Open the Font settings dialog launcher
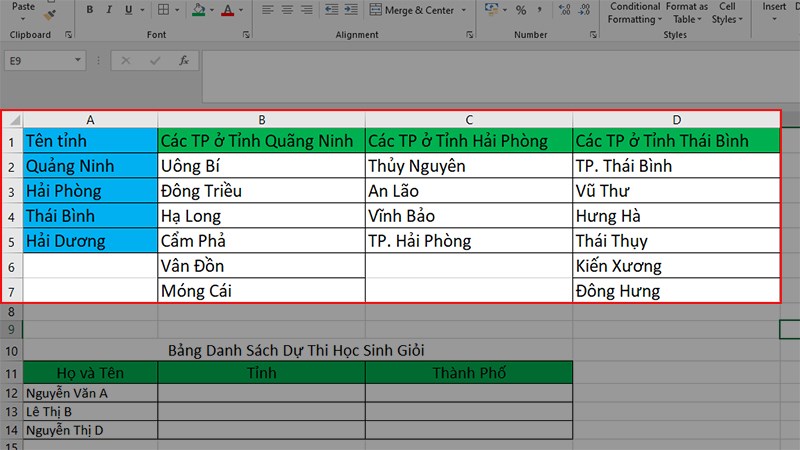The height and width of the screenshot is (450, 800). click(x=246, y=35)
